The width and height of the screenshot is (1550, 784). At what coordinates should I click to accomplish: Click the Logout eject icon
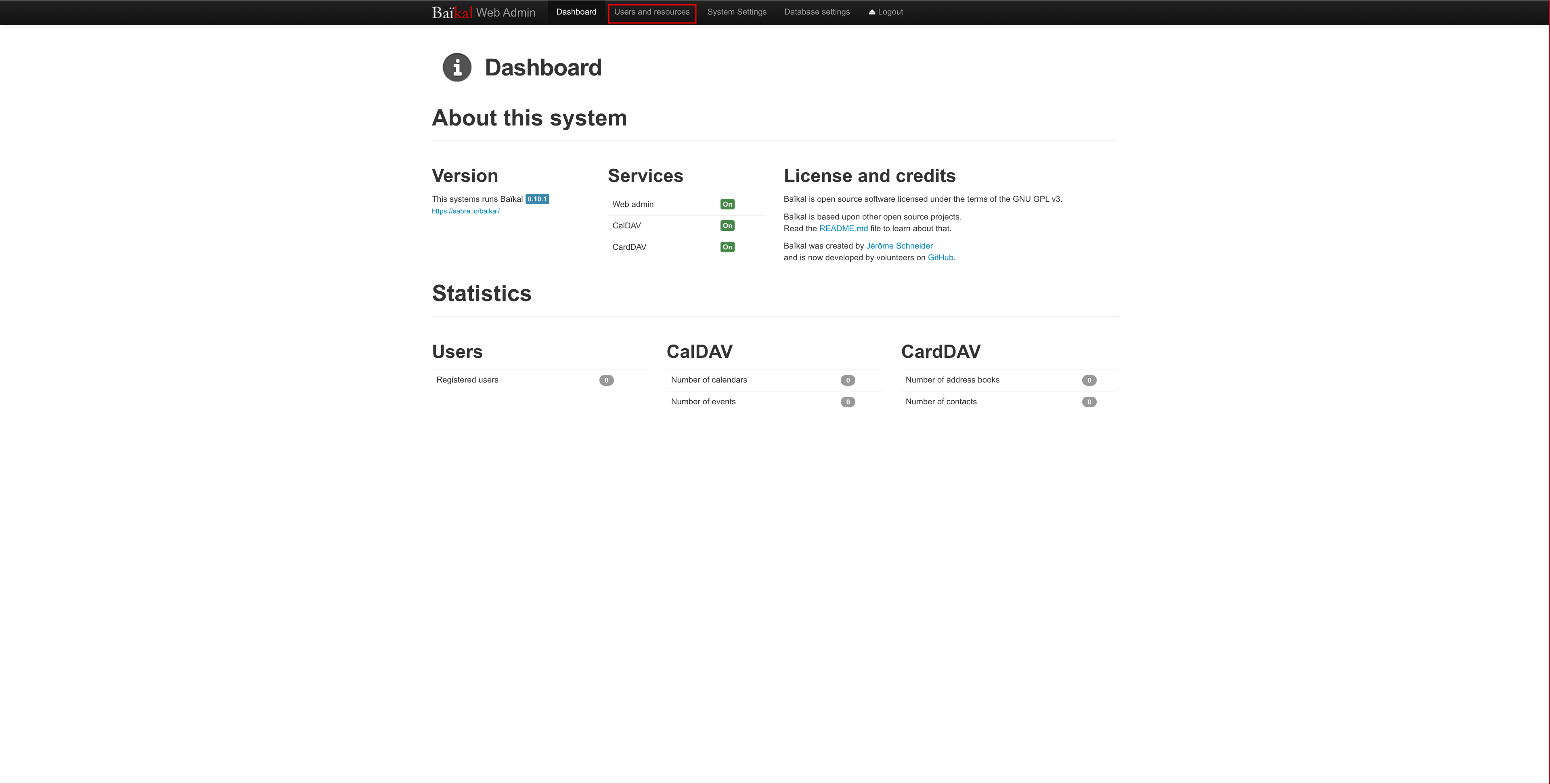pos(871,12)
